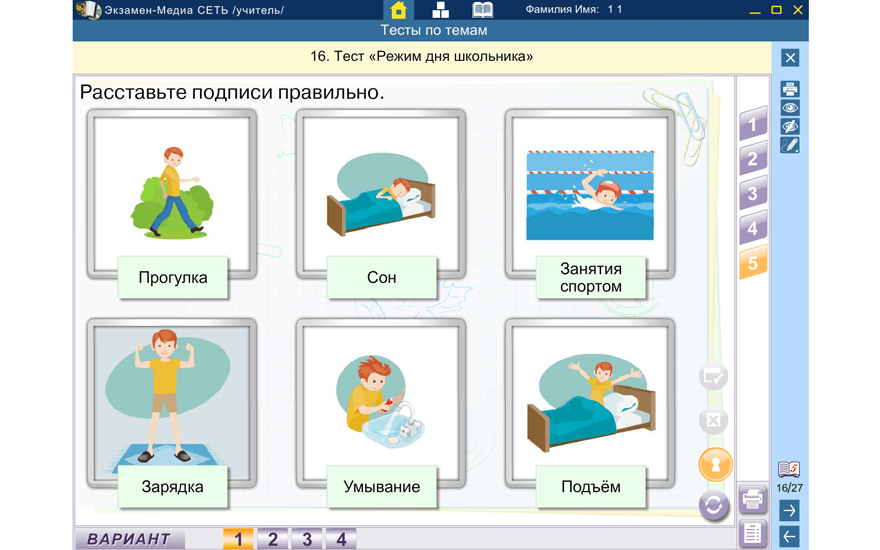Go to next test with right arrow

tap(789, 511)
